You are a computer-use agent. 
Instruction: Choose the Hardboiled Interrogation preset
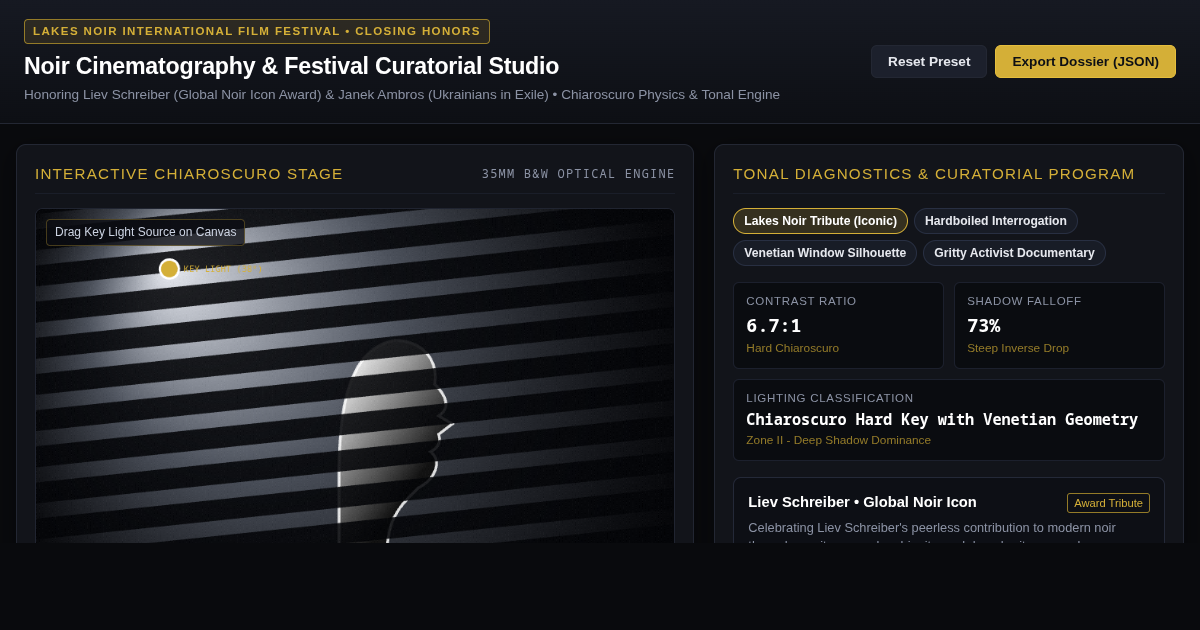point(996,221)
